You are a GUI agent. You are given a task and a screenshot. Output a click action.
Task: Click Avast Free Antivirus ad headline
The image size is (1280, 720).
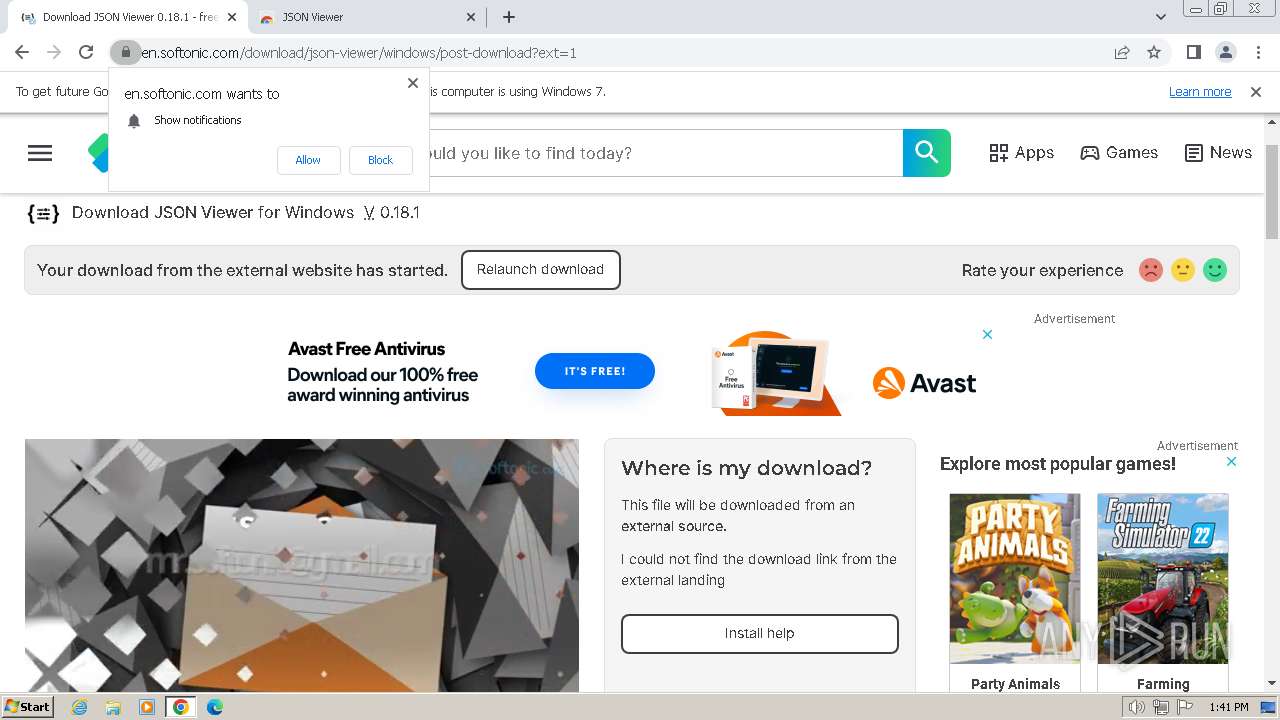[366, 349]
